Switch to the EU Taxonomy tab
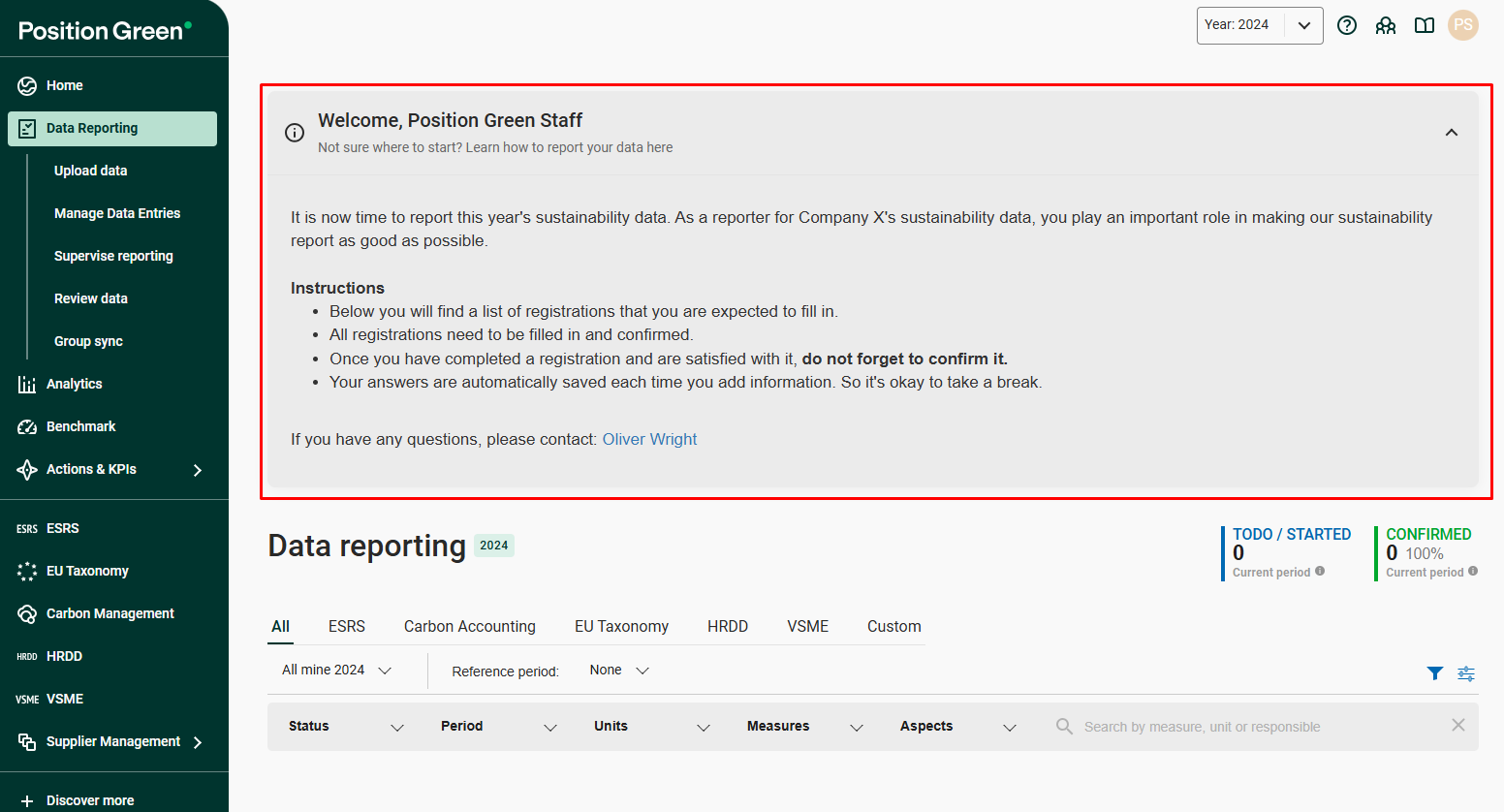This screenshot has height=812, width=1504. click(622, 626)
